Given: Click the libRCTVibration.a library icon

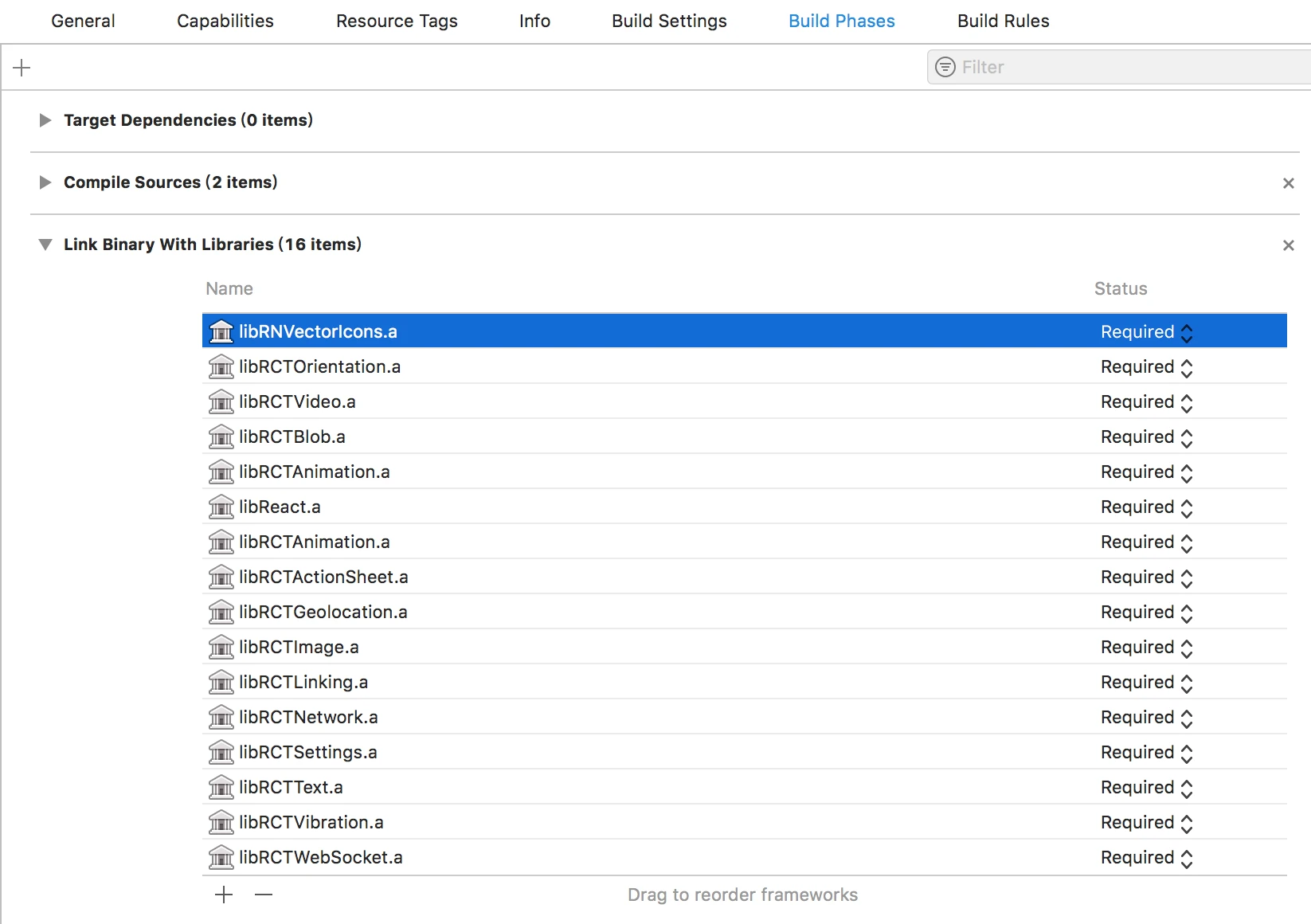Looking at the screenshot, I should click(x=221, y=822).
